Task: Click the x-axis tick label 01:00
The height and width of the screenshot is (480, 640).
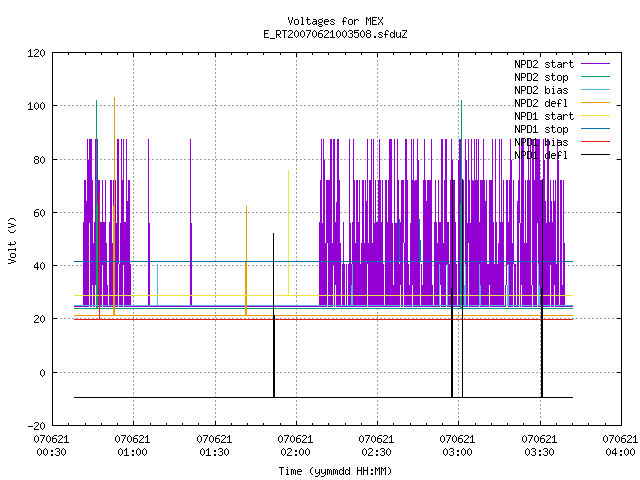Action: (x=132, y=453)
